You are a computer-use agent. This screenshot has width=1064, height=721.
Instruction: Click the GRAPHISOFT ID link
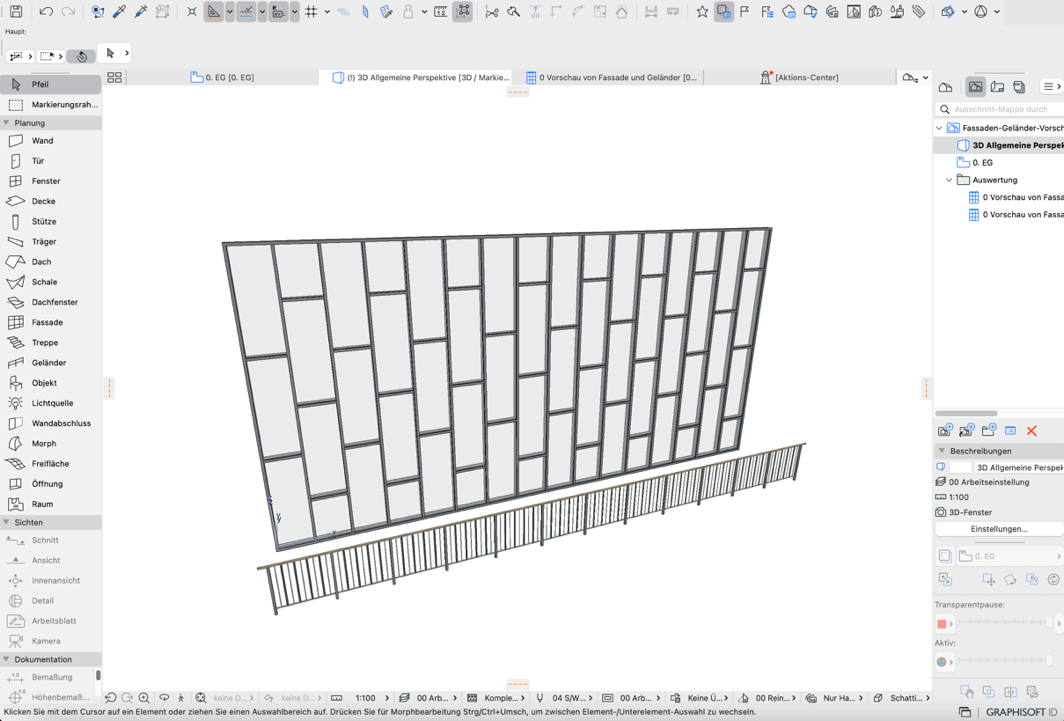(x=1021, y=712)
